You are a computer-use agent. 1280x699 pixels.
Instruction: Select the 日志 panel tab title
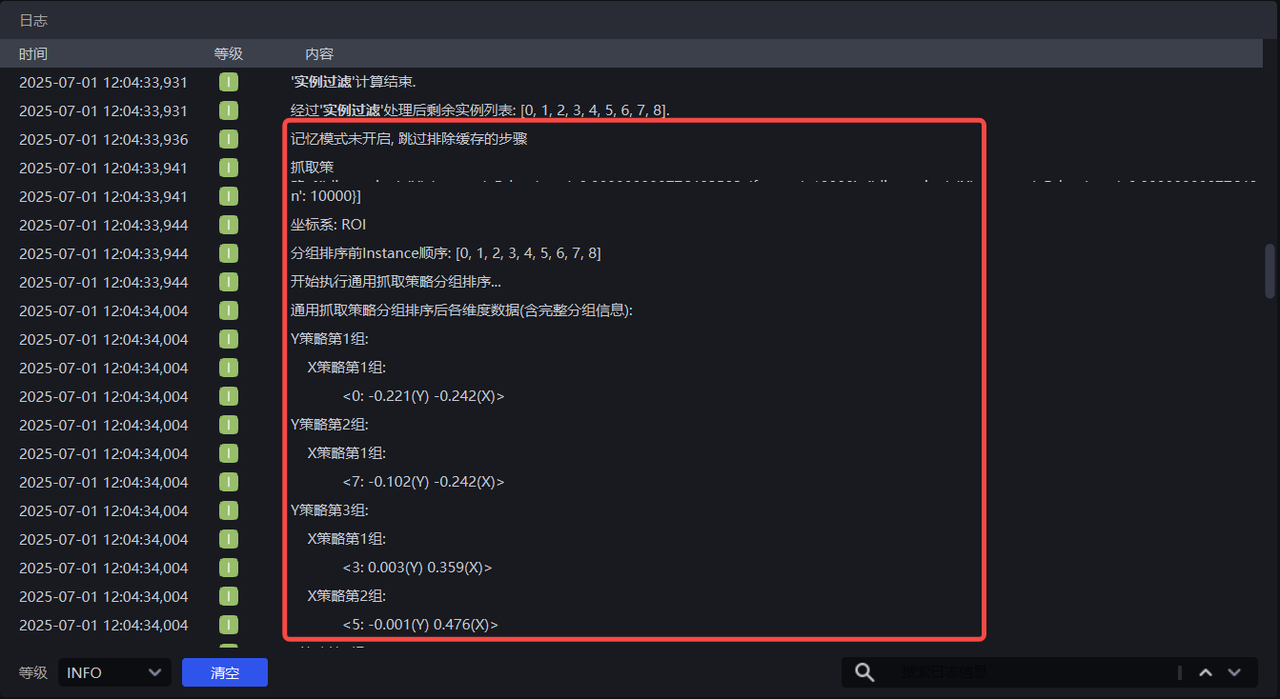click(x=34, y=20)
